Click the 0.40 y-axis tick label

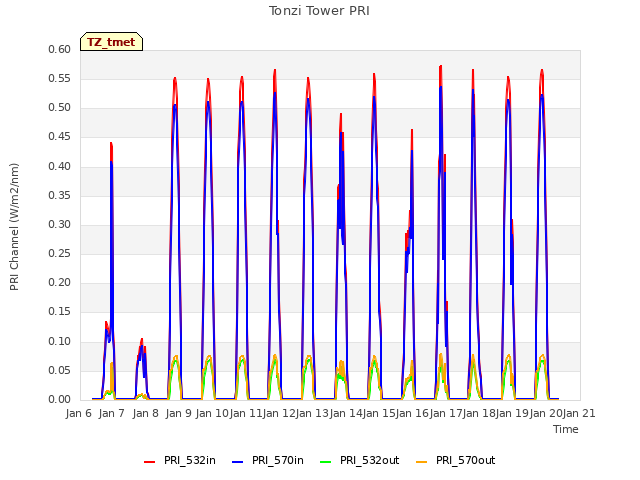60,167
